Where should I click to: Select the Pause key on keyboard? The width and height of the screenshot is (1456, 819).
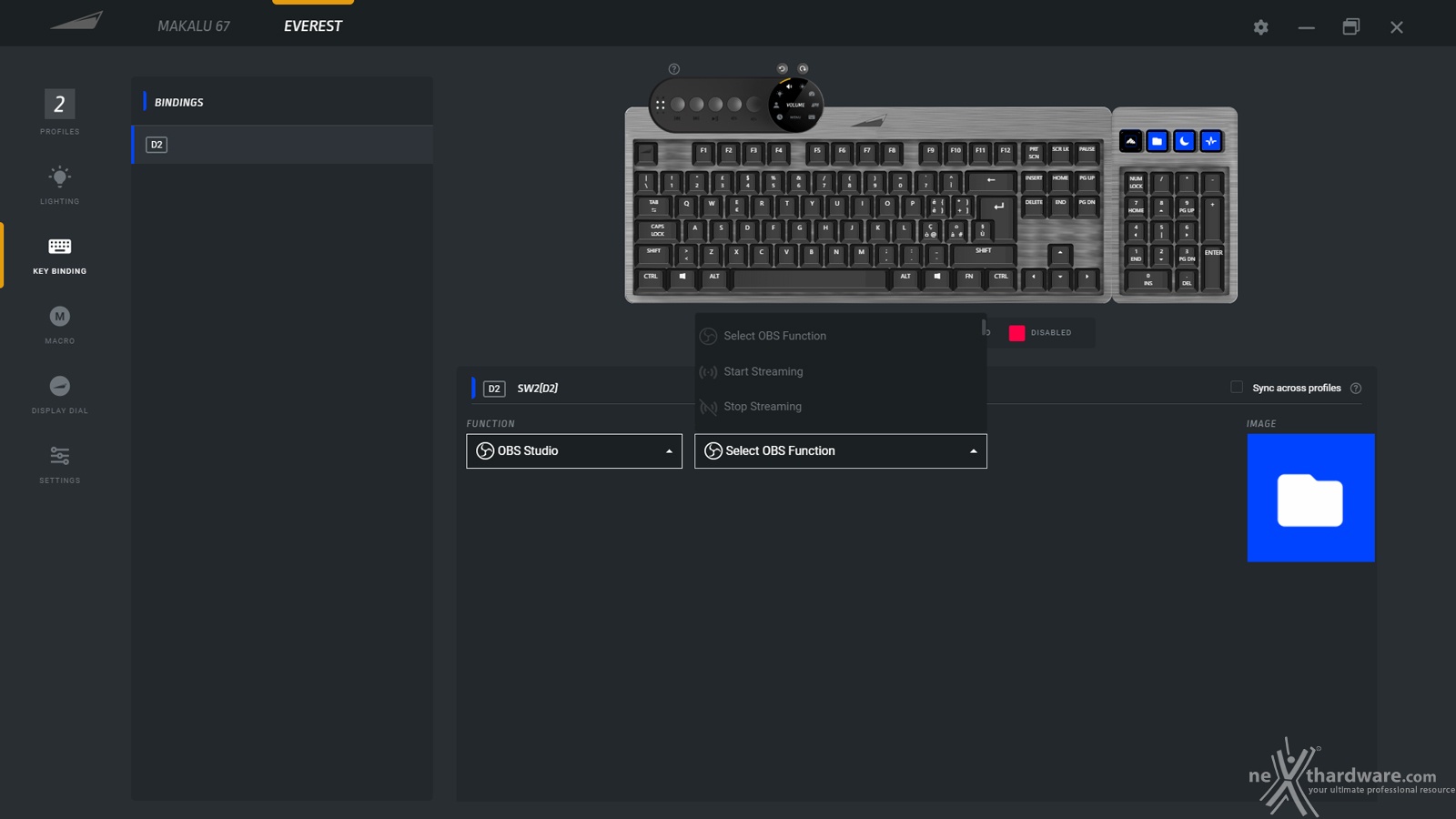click(1087, 151)
